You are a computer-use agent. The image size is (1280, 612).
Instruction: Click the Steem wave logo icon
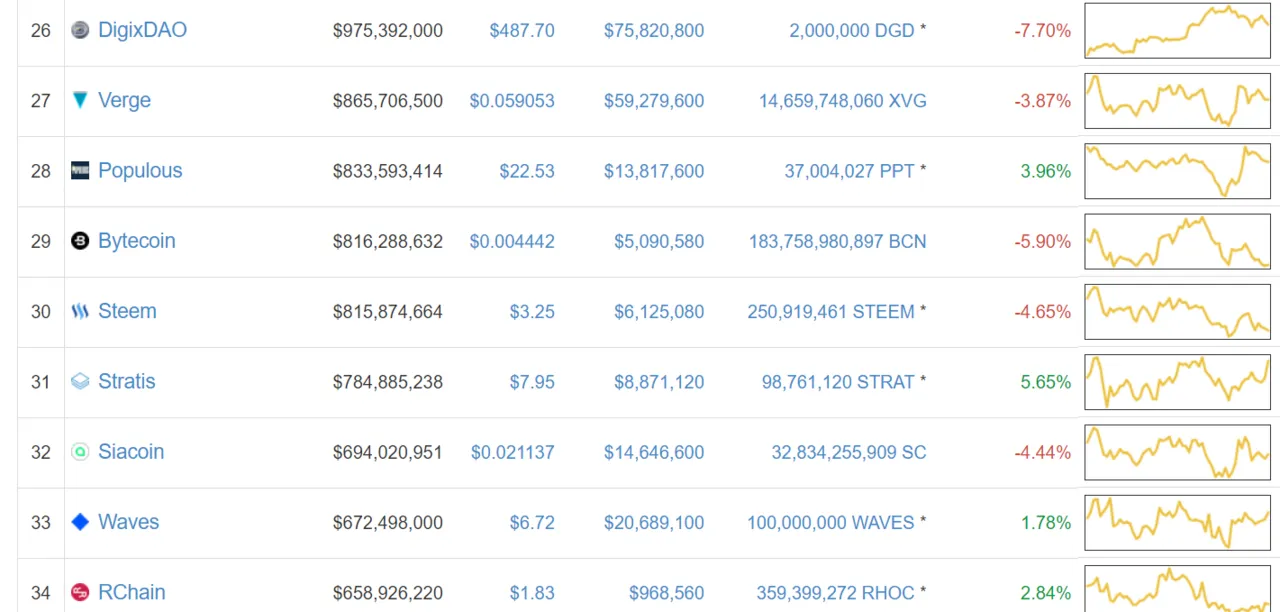click(80, 311)
